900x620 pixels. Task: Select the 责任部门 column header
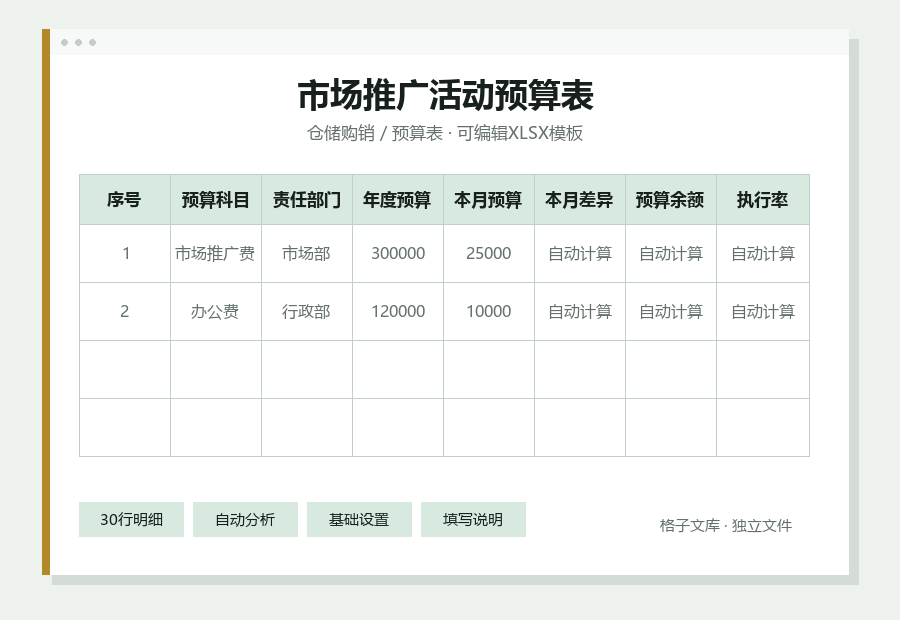coord(307,200)
